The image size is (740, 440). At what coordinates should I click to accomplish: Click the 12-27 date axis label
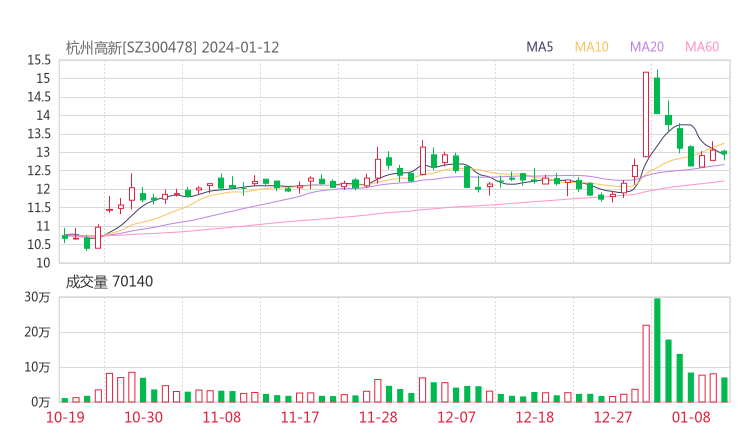click(x=613, y=417)
